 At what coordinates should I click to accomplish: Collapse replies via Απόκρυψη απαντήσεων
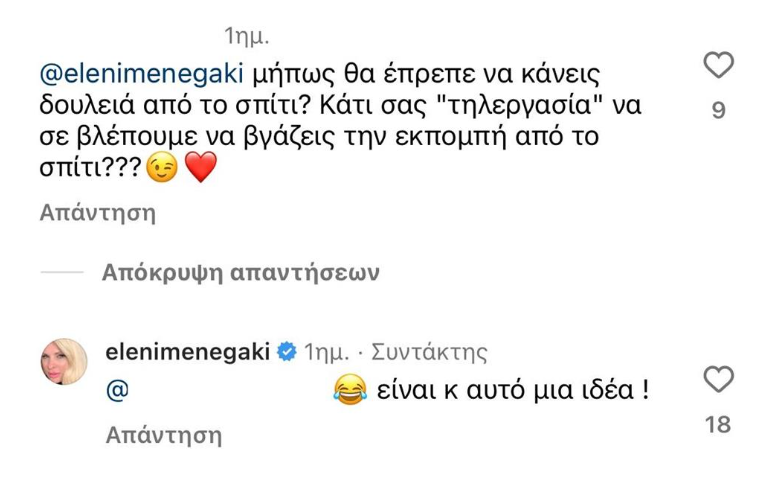click(242, 273)
